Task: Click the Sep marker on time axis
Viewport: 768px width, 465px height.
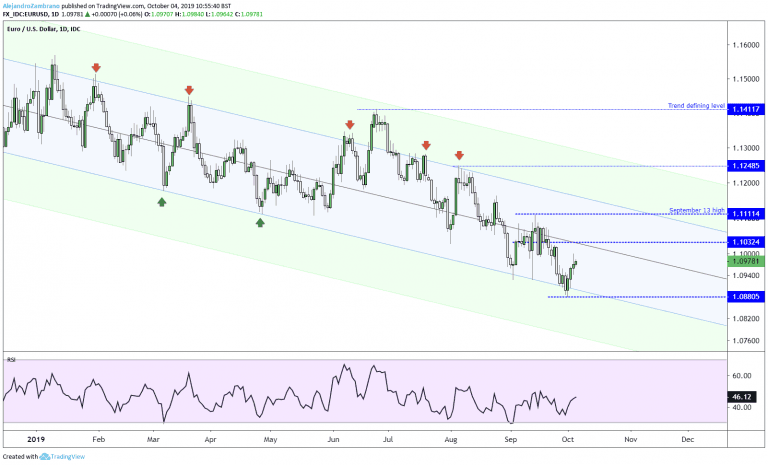Action: coord(510,439)
